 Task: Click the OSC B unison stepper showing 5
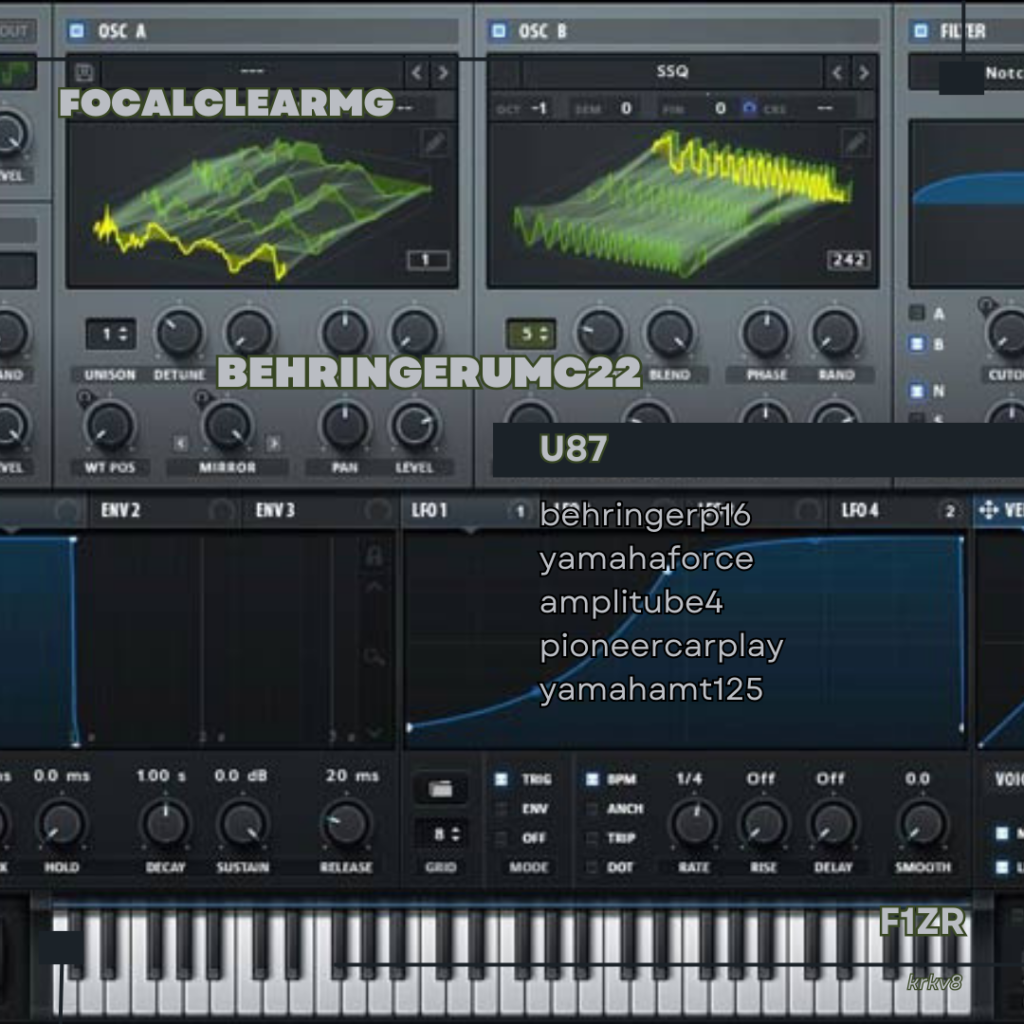[531, 334]
